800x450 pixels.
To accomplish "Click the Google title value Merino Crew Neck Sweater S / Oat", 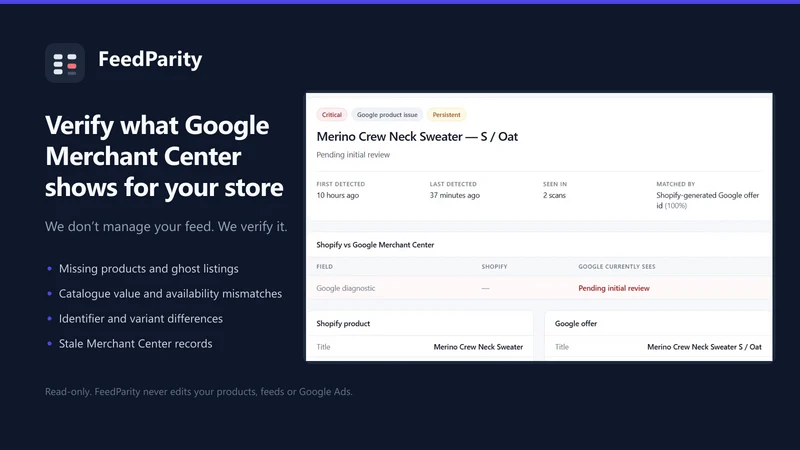I will tap(704, 347).
